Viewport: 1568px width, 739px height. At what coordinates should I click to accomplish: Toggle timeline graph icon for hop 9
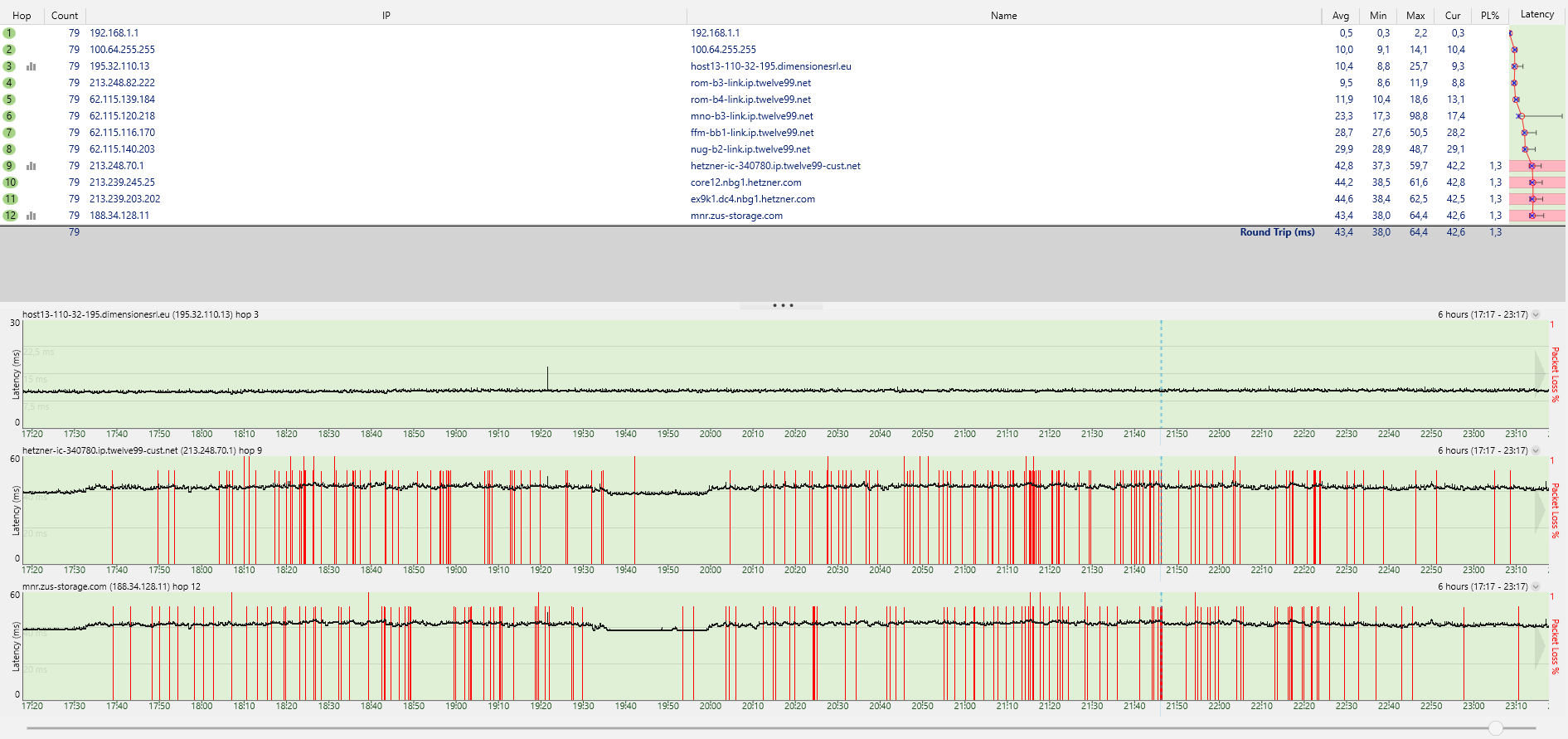[32, 166]
